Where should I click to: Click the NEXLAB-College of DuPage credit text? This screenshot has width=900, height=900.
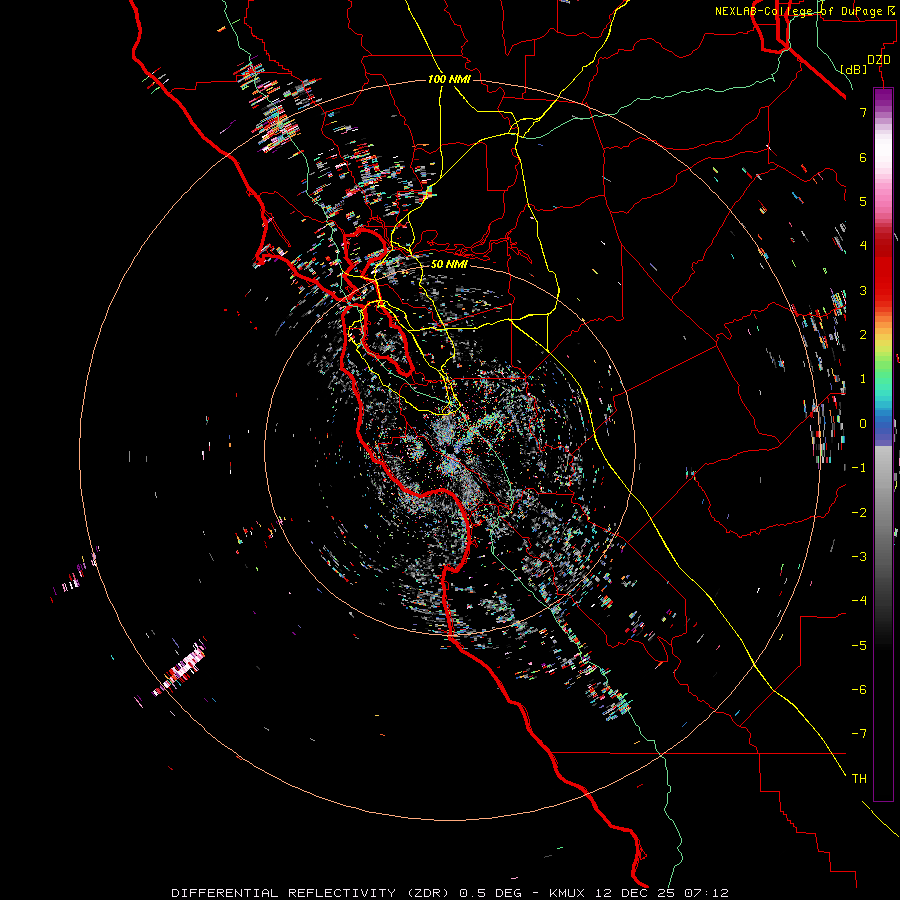(x=804, y=11)
